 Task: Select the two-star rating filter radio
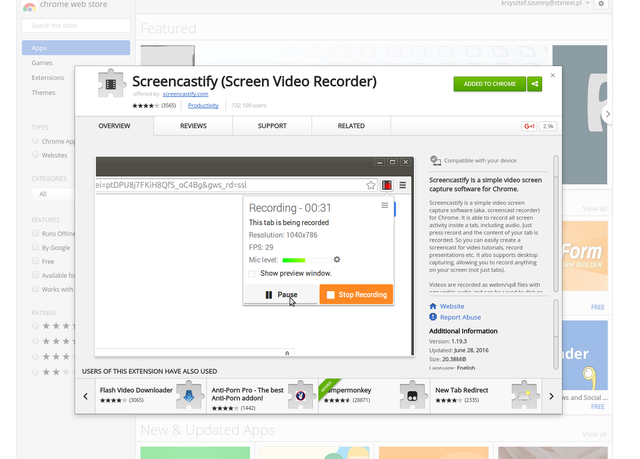[36, 372]
